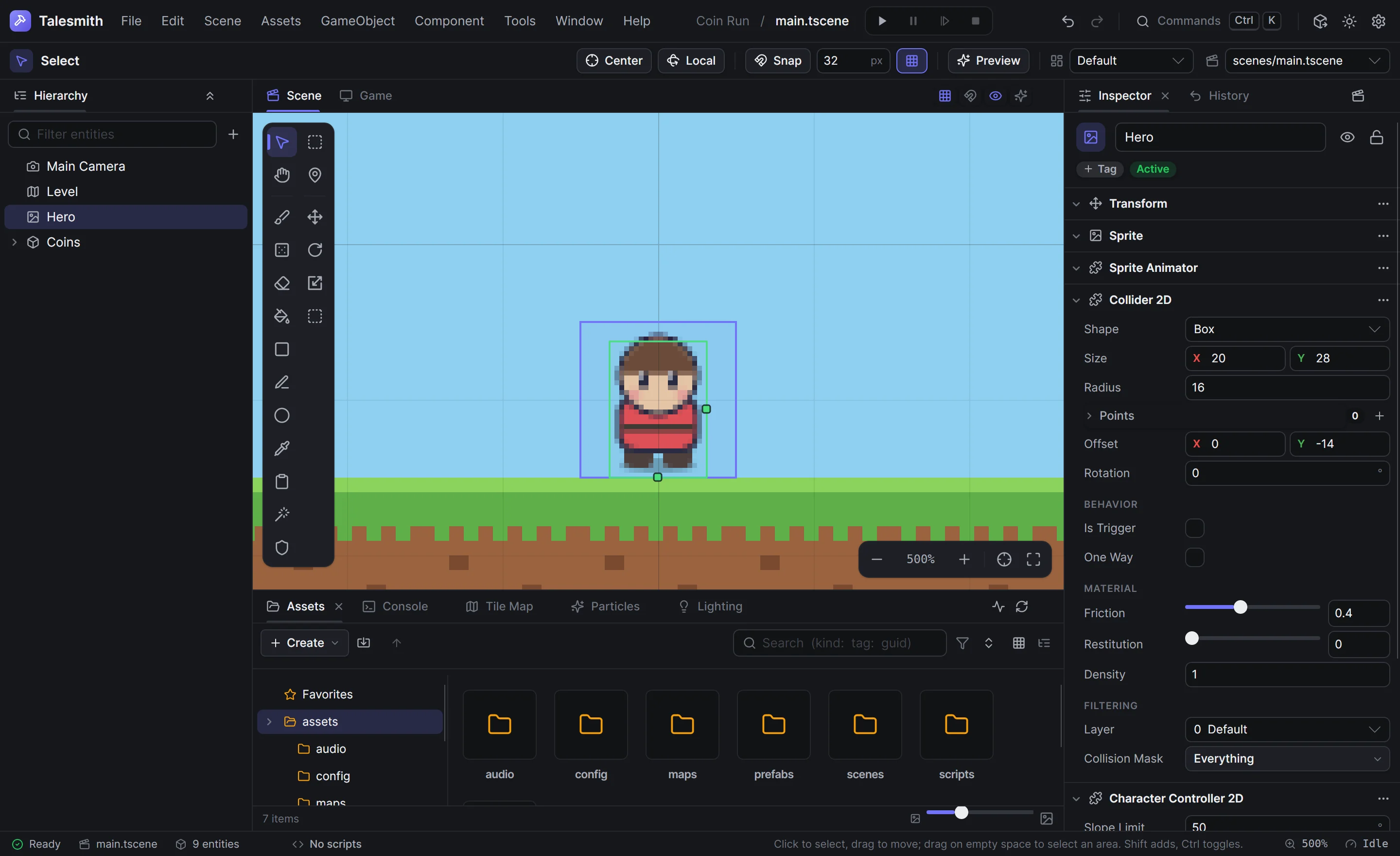Switch to the Console tab
The height and width of the screenshot is (856, 1400).
[x=396, y=606]
